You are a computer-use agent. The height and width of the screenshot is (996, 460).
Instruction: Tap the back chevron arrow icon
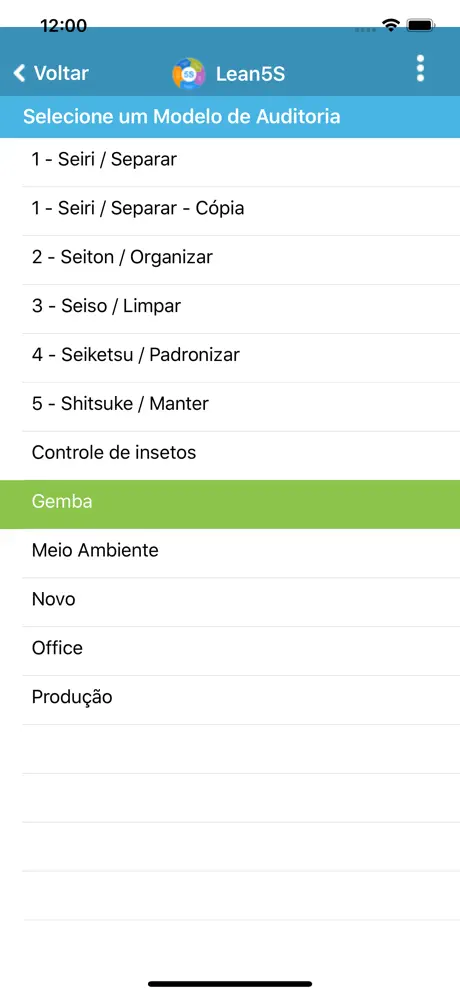click(20, 73)
